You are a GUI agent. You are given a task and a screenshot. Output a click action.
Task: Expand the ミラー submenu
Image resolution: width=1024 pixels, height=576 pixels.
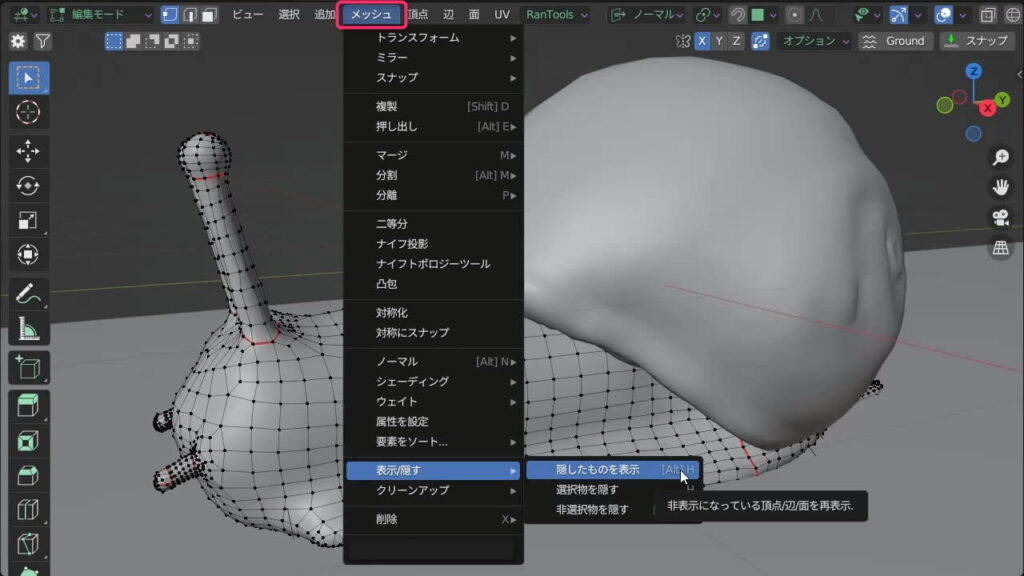(433, 57)
